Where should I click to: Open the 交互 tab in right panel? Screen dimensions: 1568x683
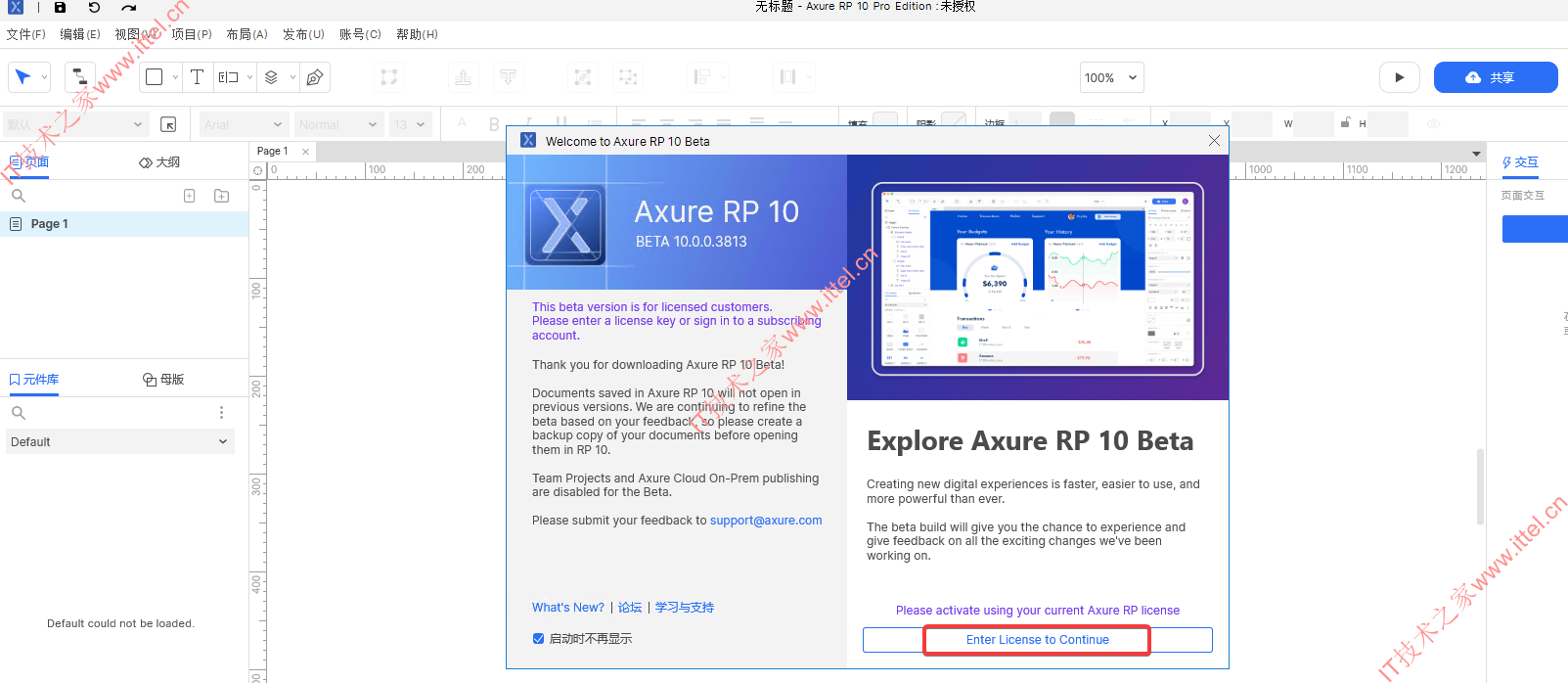pos(1521,162)
